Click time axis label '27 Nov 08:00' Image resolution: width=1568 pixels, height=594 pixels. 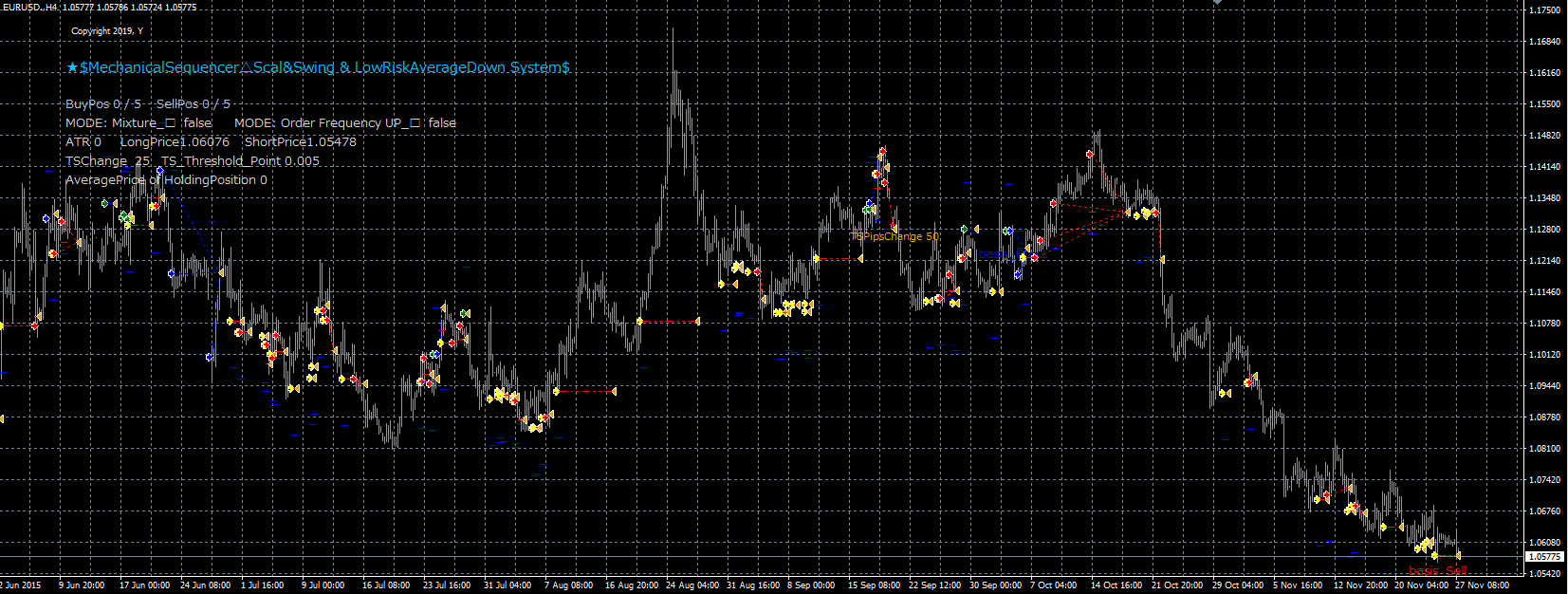[x=1483, y=585]
